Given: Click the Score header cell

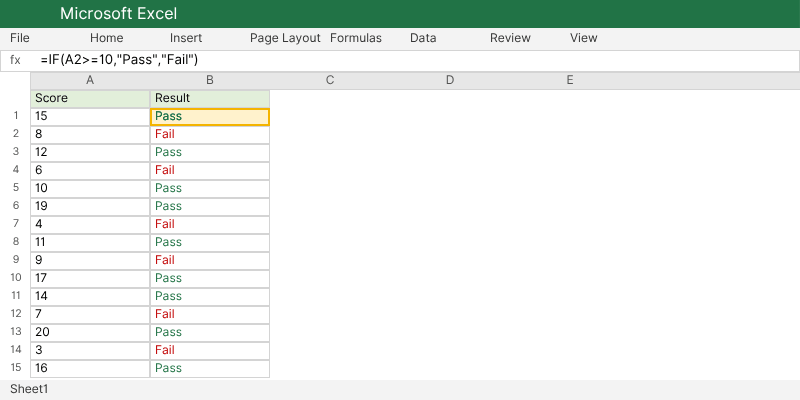Looking at the screenshot, I should tap(90, 98).
